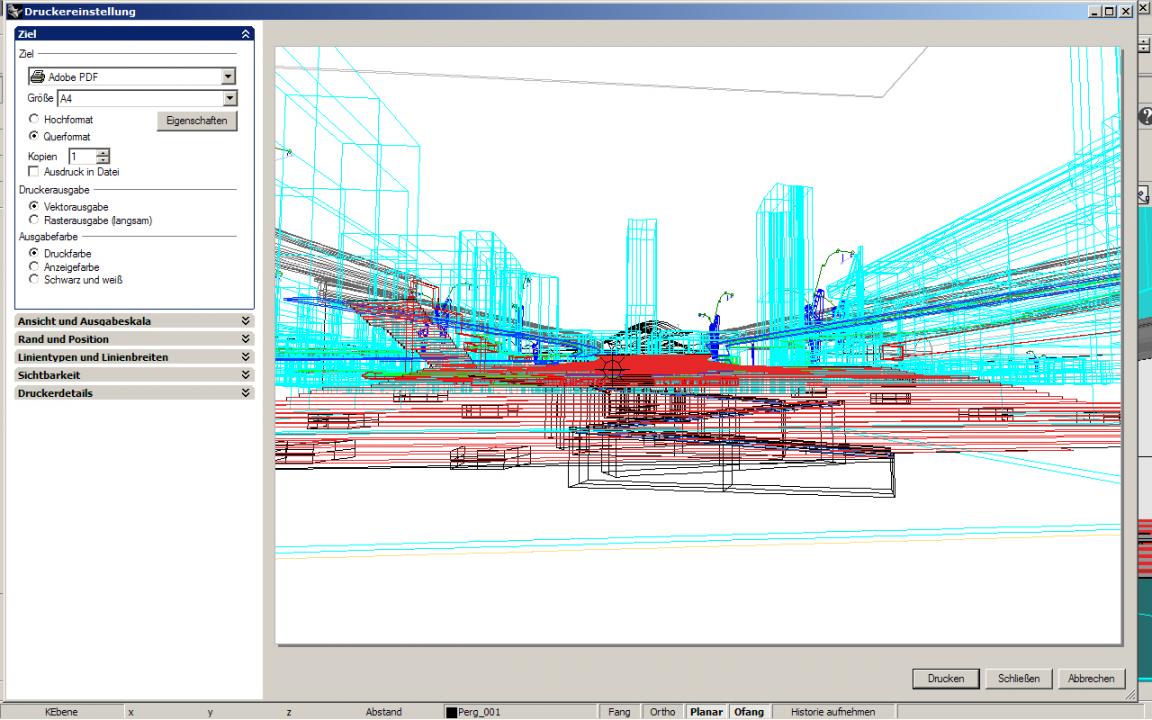
Task: Click the Abbrechen button
Action: click(x=1091, y=678)
